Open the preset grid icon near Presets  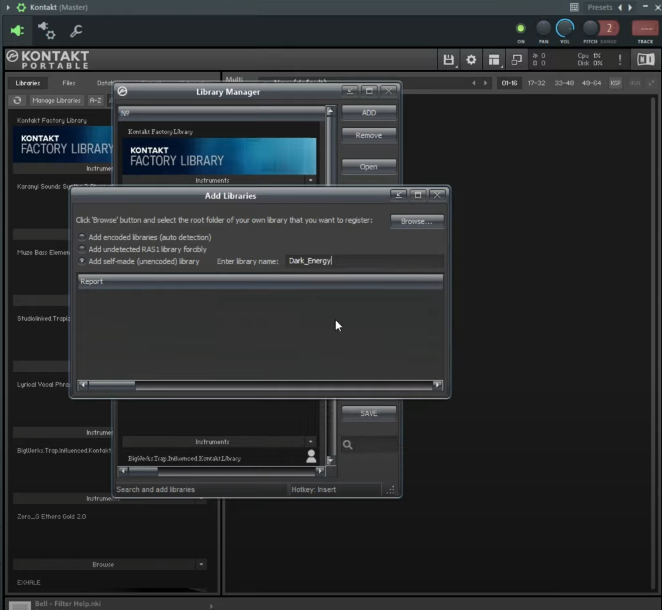coord(574,7)
